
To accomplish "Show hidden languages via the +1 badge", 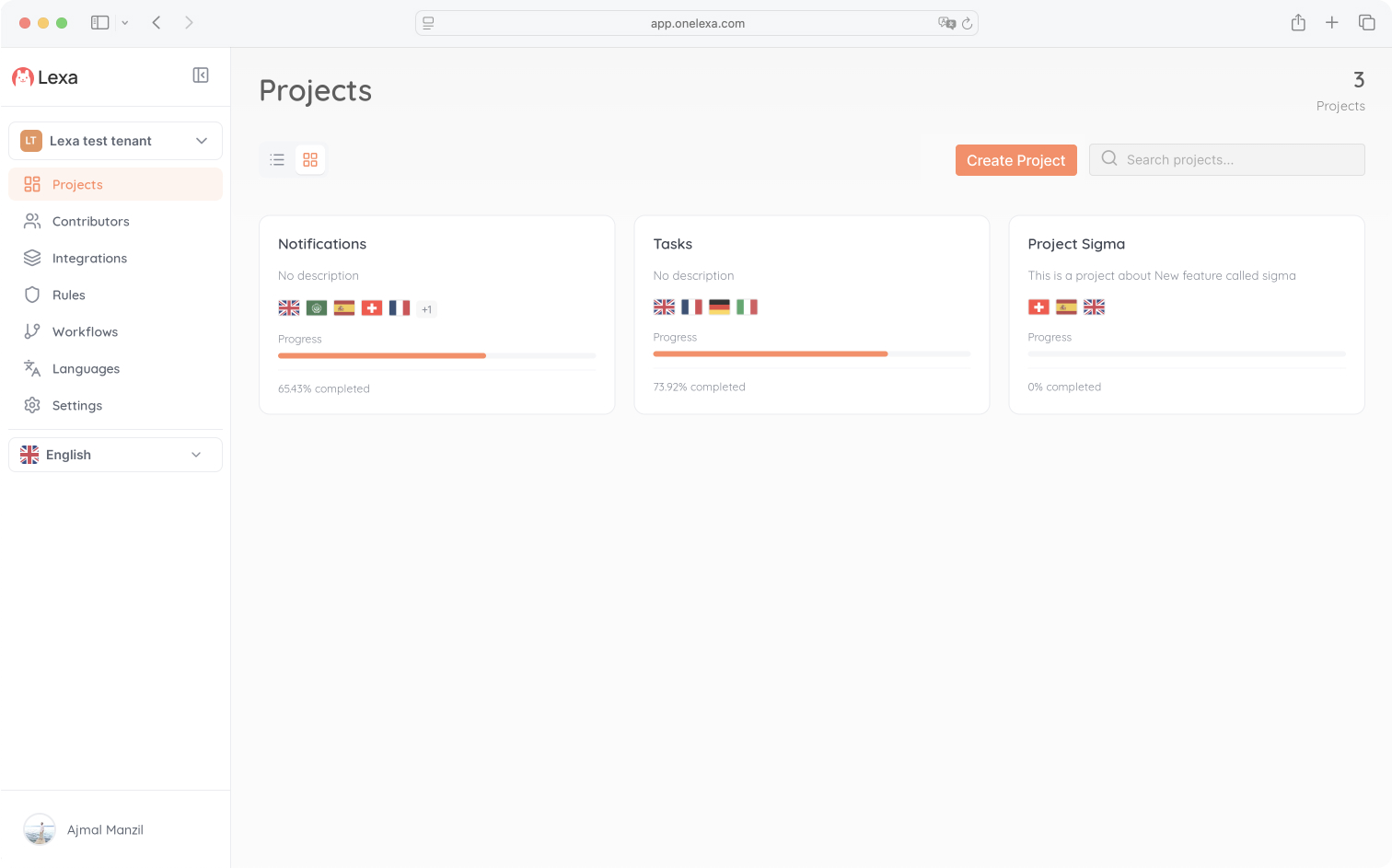I will 426,308.
